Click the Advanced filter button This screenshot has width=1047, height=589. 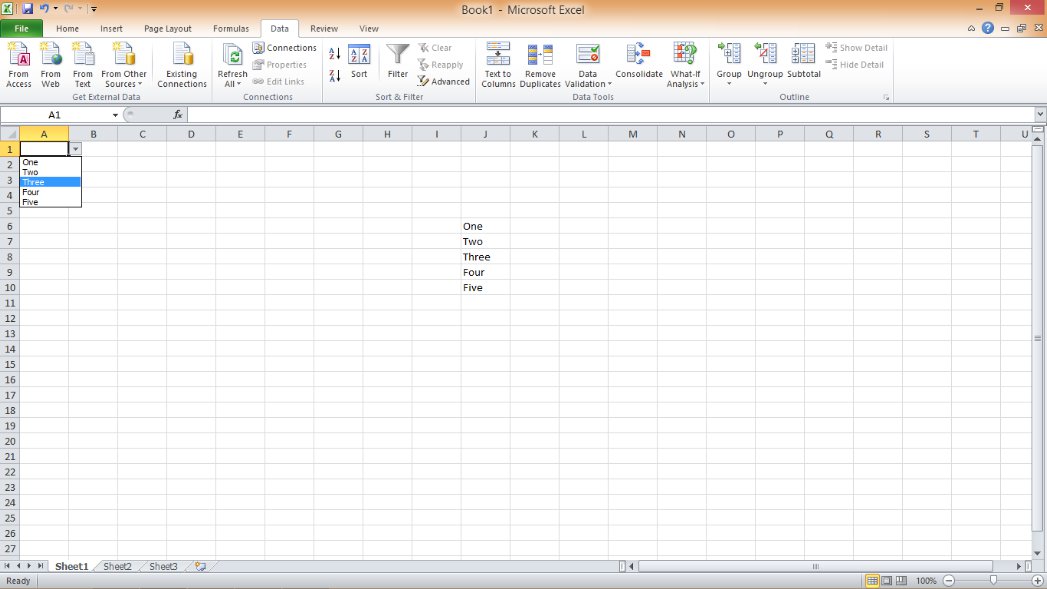point(444,82)
